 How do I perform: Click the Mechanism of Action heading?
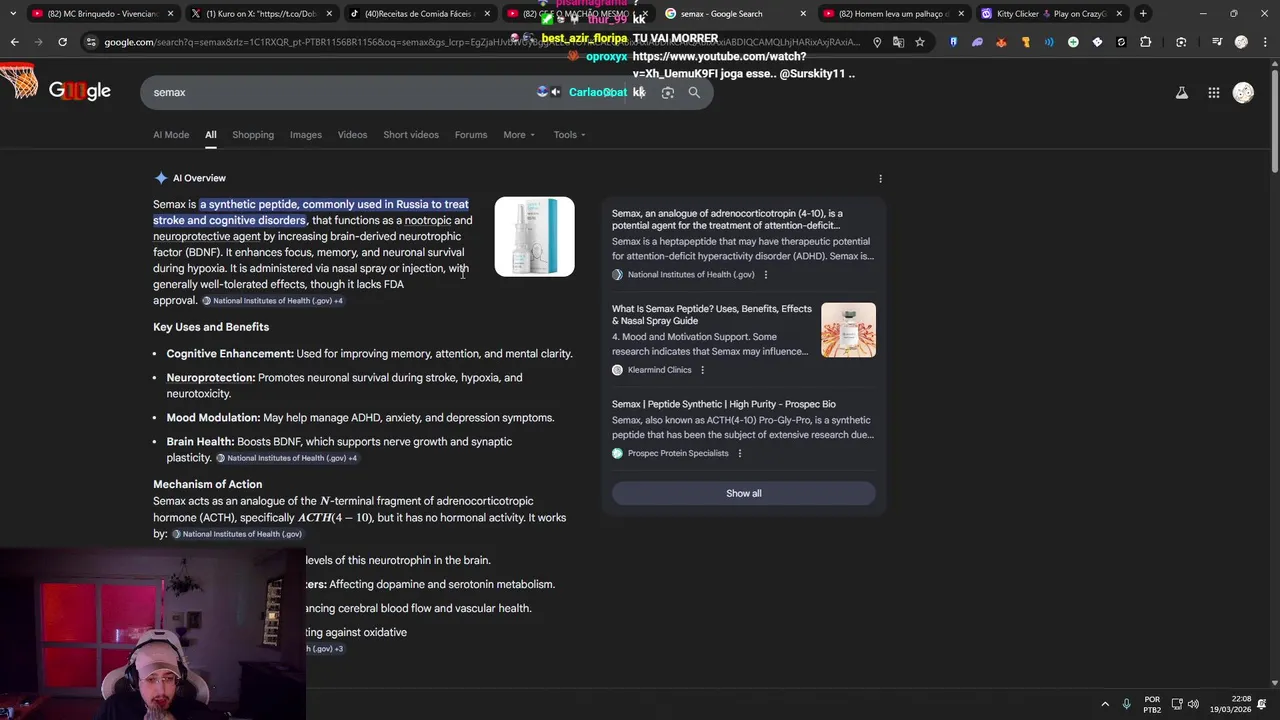coord(208,484)
